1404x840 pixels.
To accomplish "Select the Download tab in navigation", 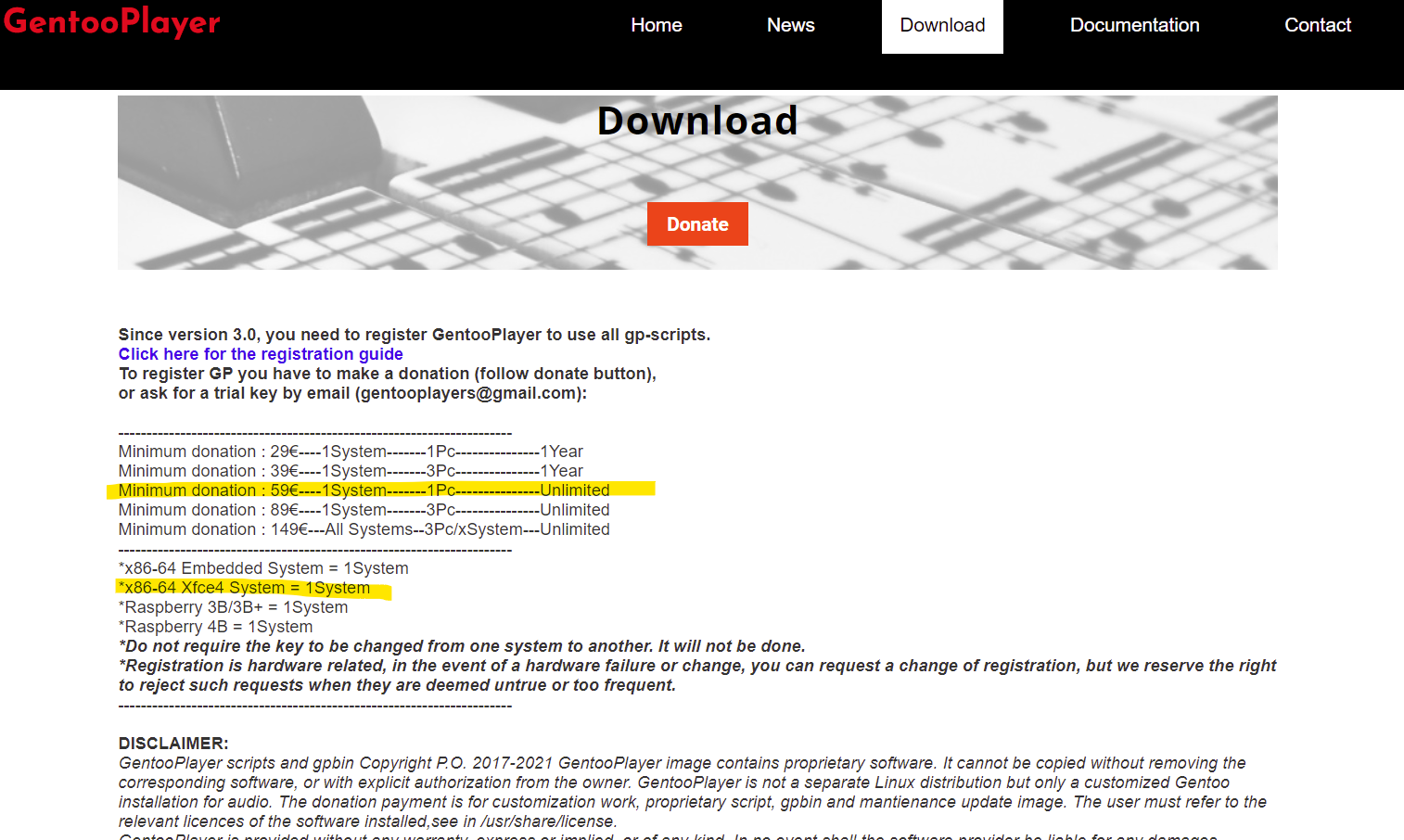I will pyautogui.click(x=942, y=25).
